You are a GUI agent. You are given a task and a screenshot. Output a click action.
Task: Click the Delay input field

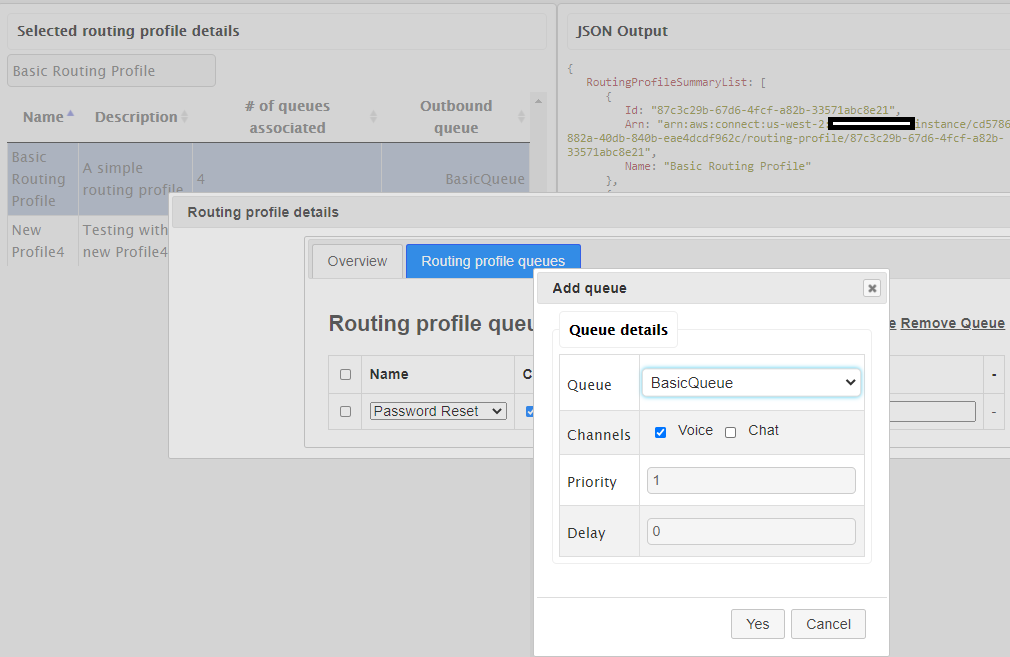[751, 531]
